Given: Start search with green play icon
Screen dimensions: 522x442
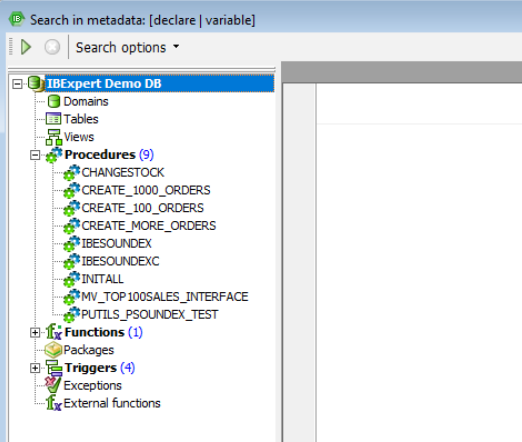Looking at the screenshot, I should click(x=26, y=47).
